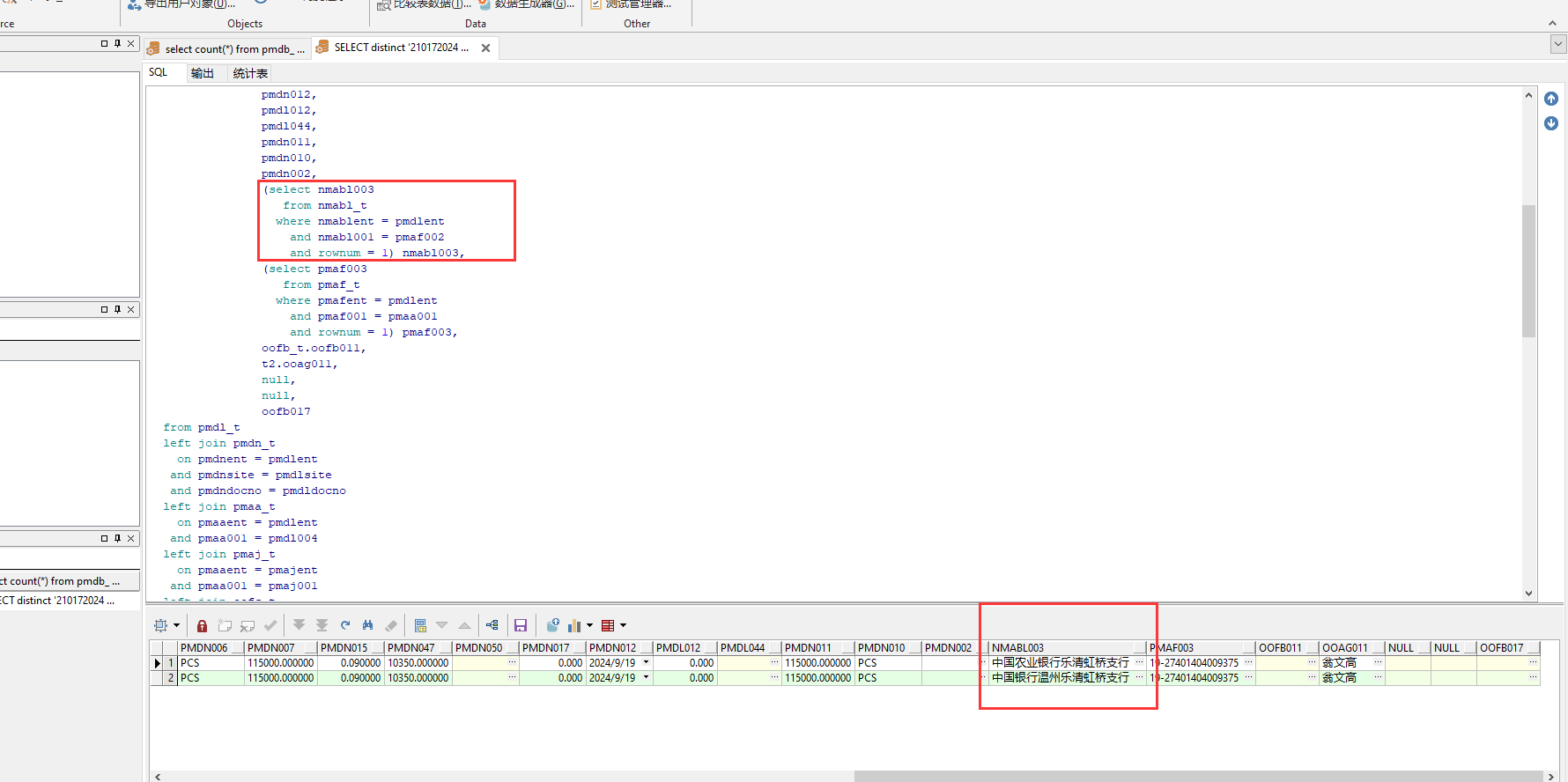1568x782 pixels.
Task: Toggle pin on top-left docked panel
Action: pyautogui.click(x=117, y=43)
